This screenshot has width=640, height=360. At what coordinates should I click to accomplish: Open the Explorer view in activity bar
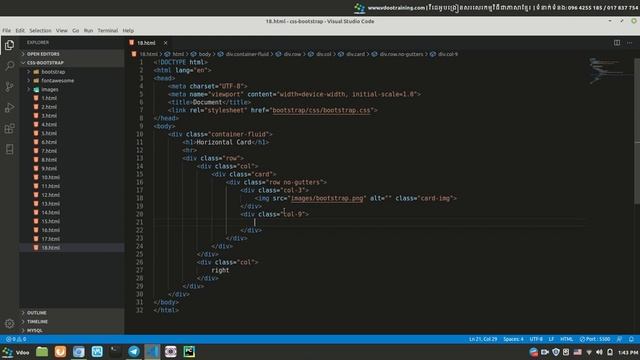[x=9, y=45]
